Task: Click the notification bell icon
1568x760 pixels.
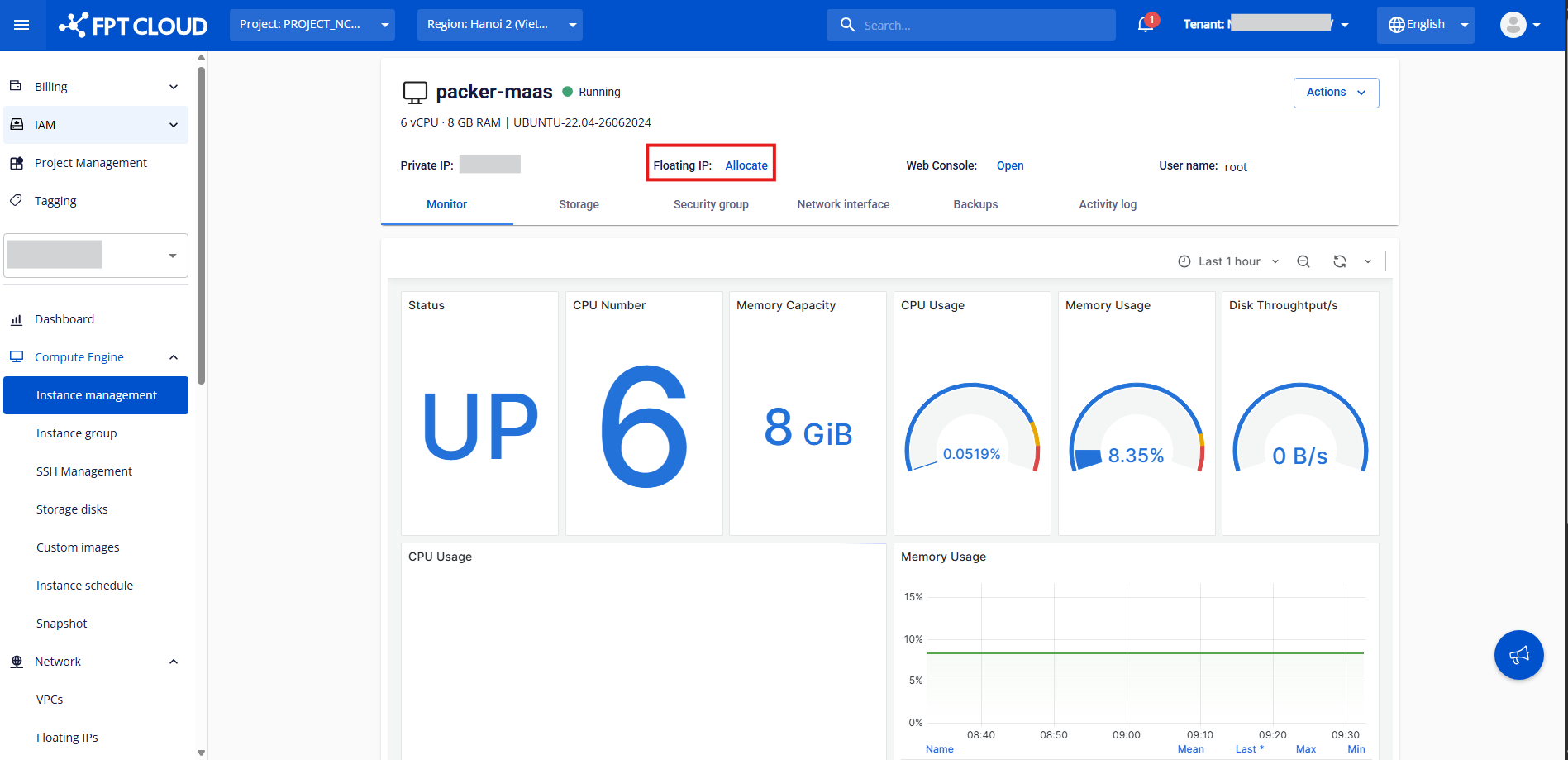Action: click(1145, 25)
